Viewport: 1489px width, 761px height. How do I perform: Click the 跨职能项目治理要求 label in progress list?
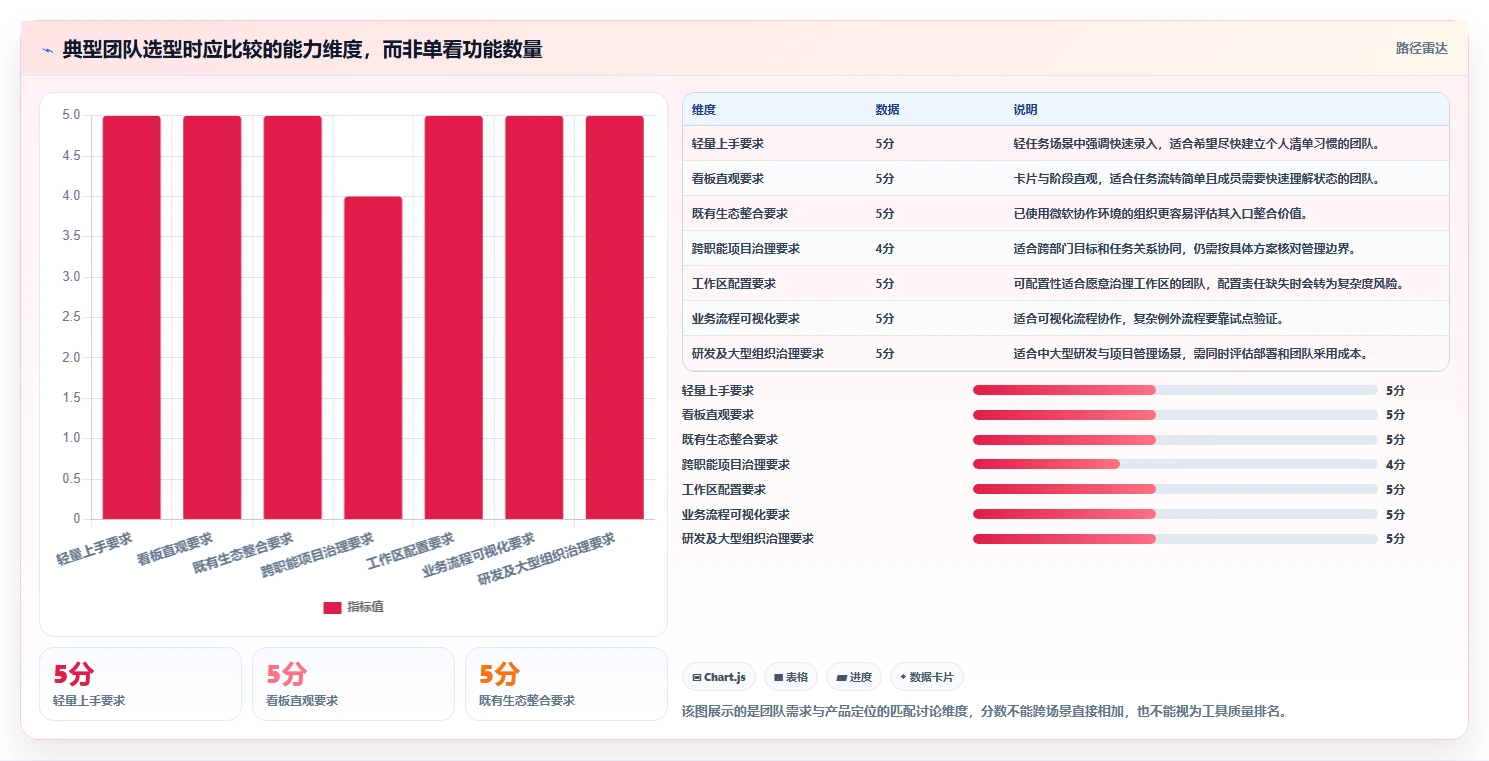click(736, 464)
